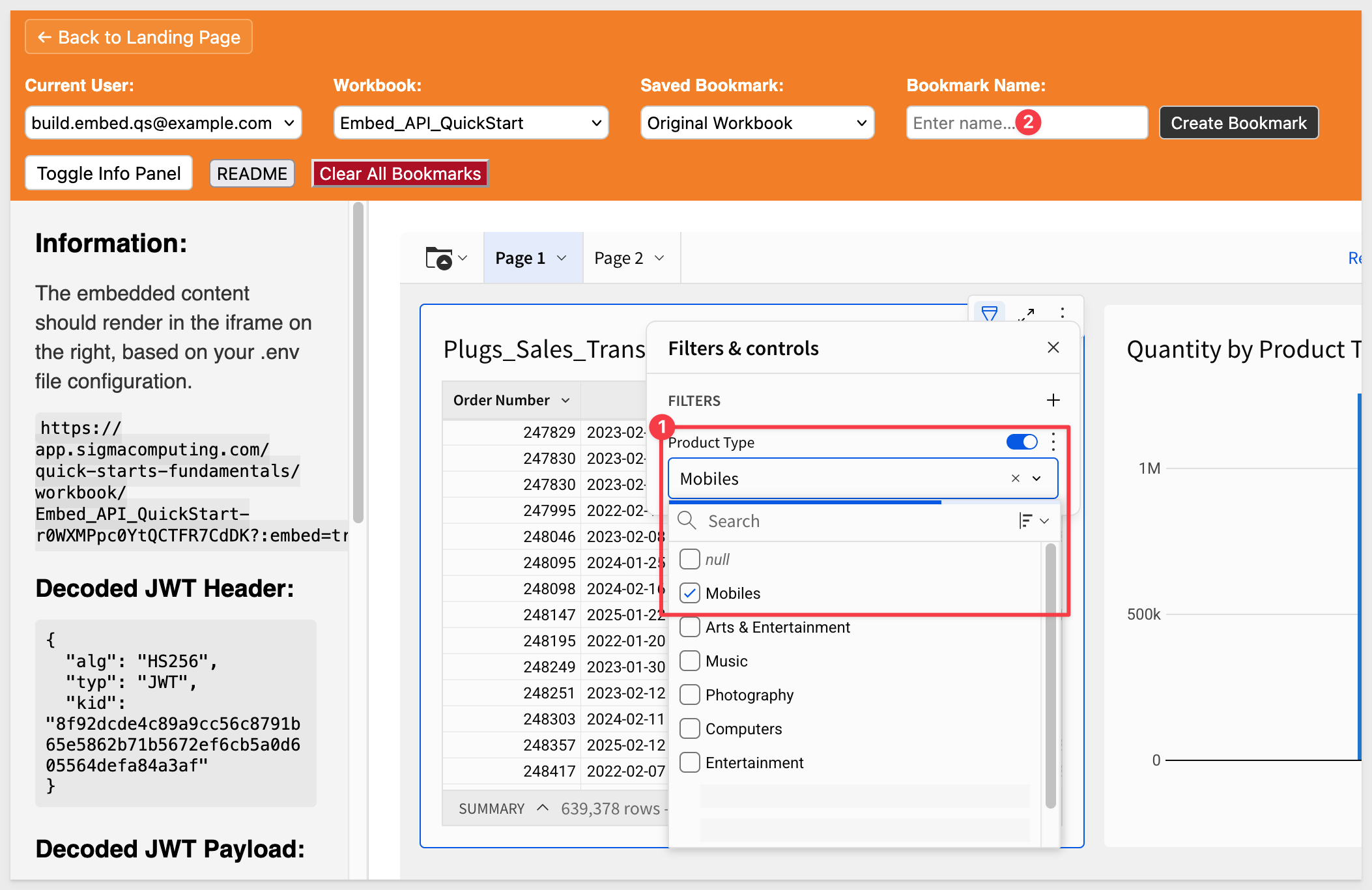Check the null checkbox
This screenshot has height=890, width=1372.
pyautogui.click(x=689, y=559)
